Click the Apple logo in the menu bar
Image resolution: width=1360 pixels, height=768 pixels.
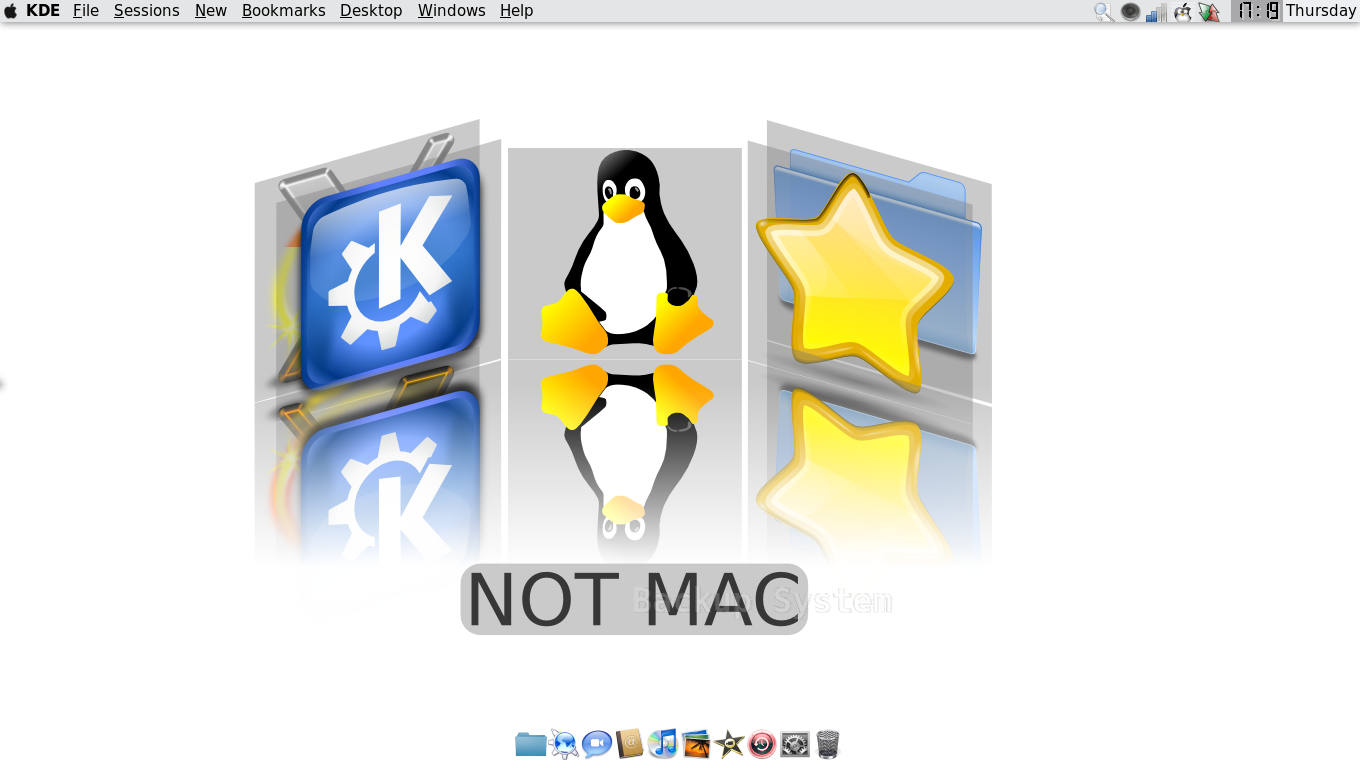tap(11, 11)
